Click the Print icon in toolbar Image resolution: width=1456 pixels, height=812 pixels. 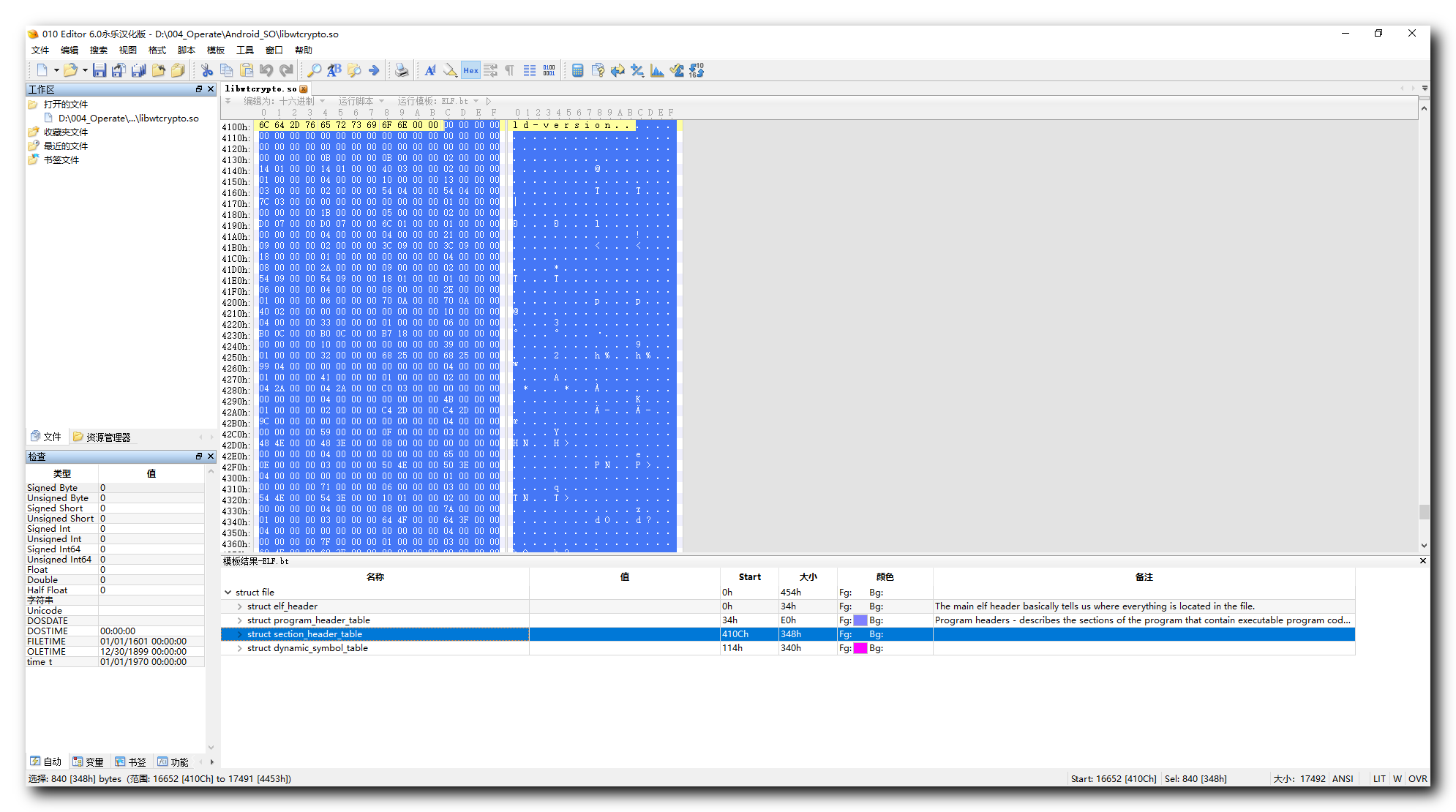(402, 70)
